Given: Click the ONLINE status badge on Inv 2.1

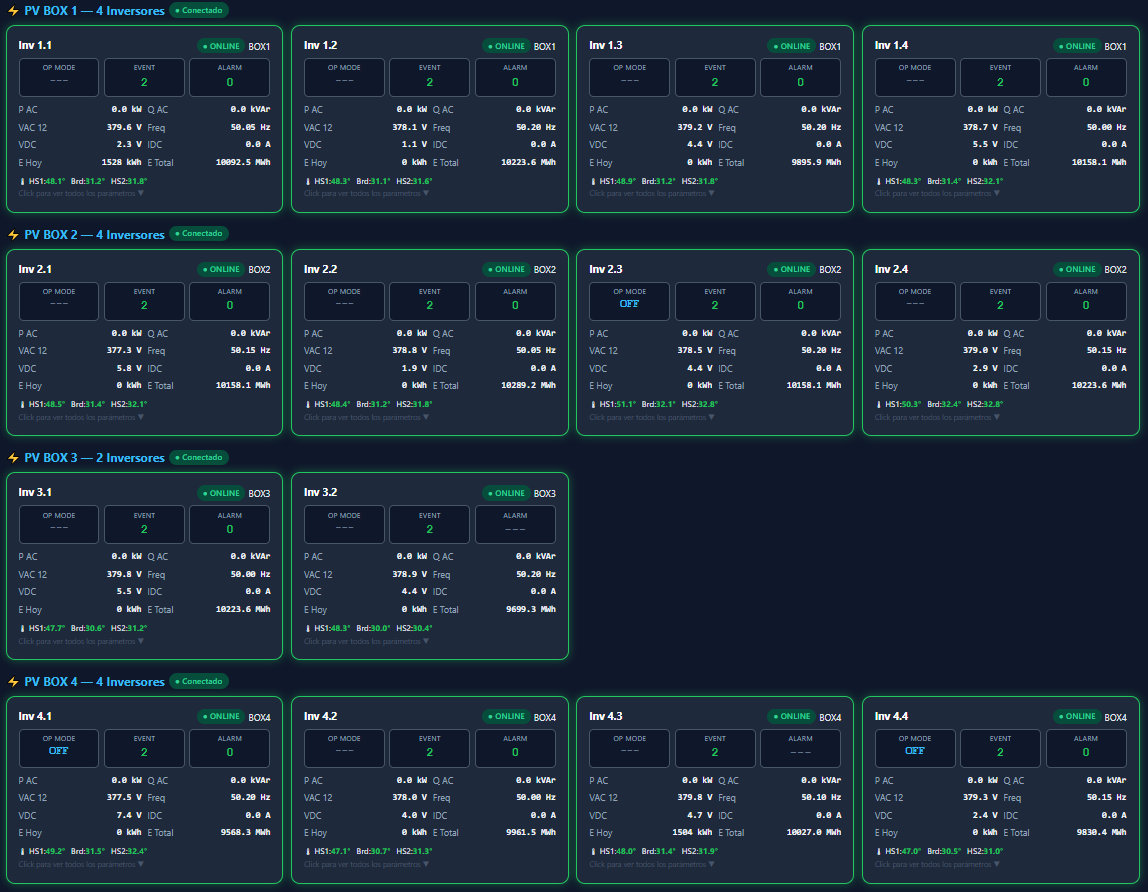Looking at the screenshot, I should pyautogui.click(x=221, y=269).
